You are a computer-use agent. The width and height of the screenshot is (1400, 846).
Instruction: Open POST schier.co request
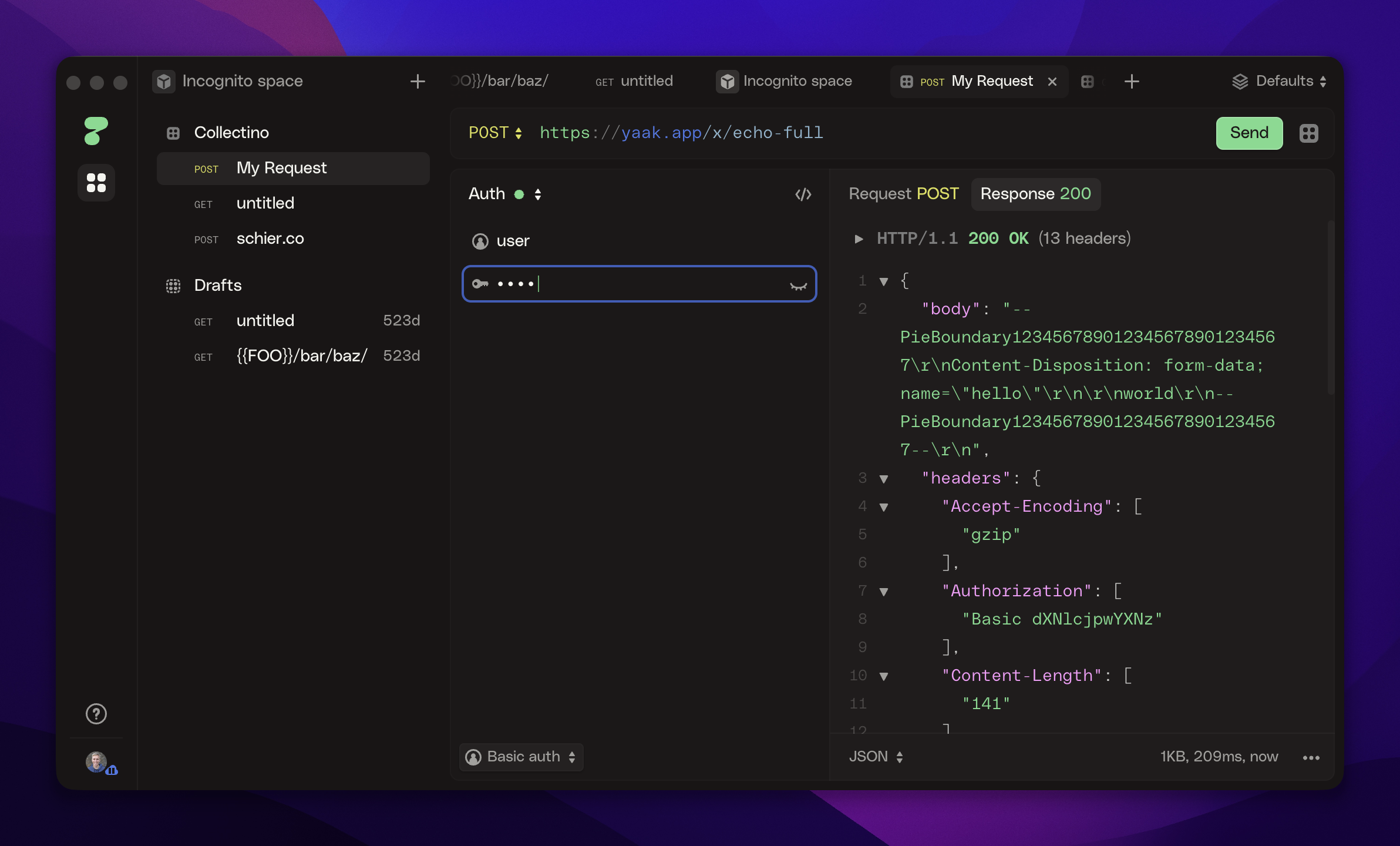(x=293, y=239)
